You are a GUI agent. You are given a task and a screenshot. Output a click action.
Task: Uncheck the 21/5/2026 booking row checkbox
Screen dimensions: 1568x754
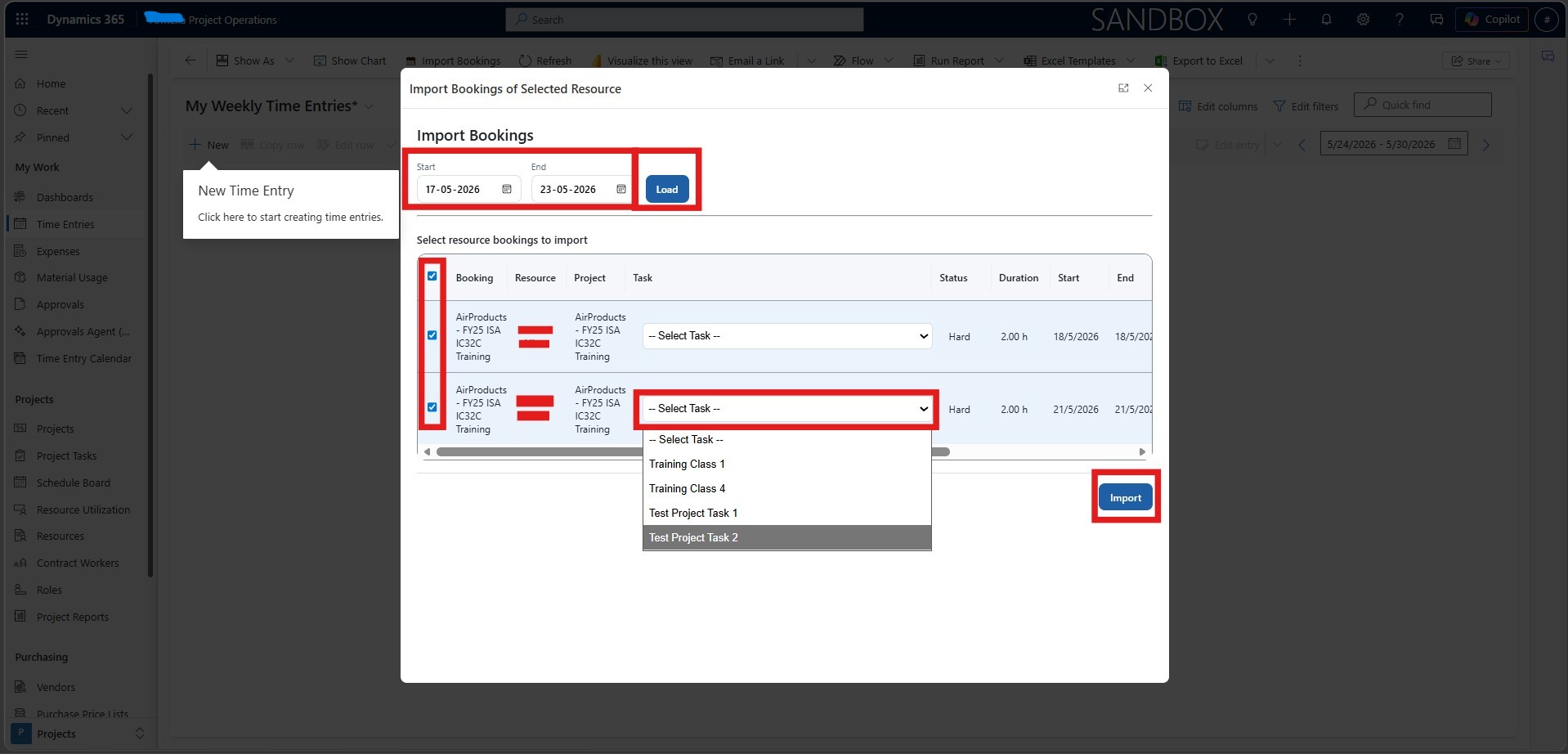pos(432,407)
